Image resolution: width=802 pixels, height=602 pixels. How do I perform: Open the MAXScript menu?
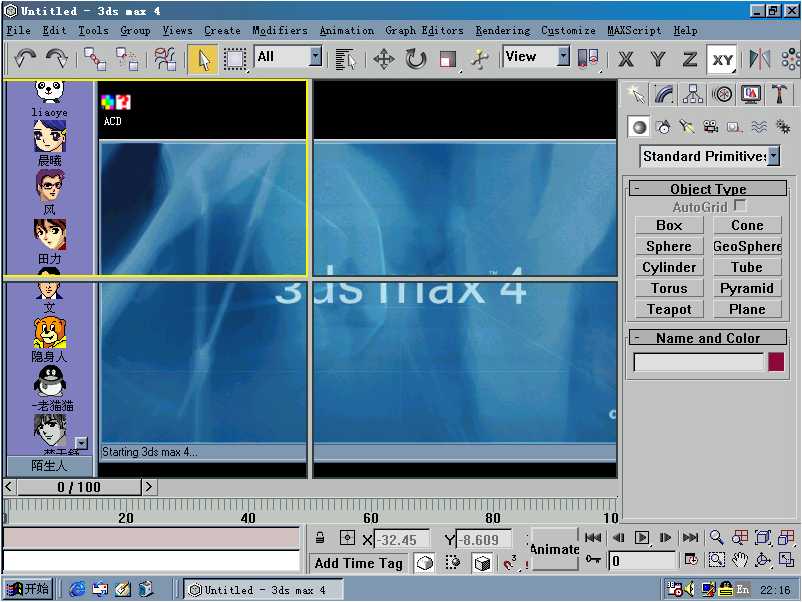tap(634, 30)
